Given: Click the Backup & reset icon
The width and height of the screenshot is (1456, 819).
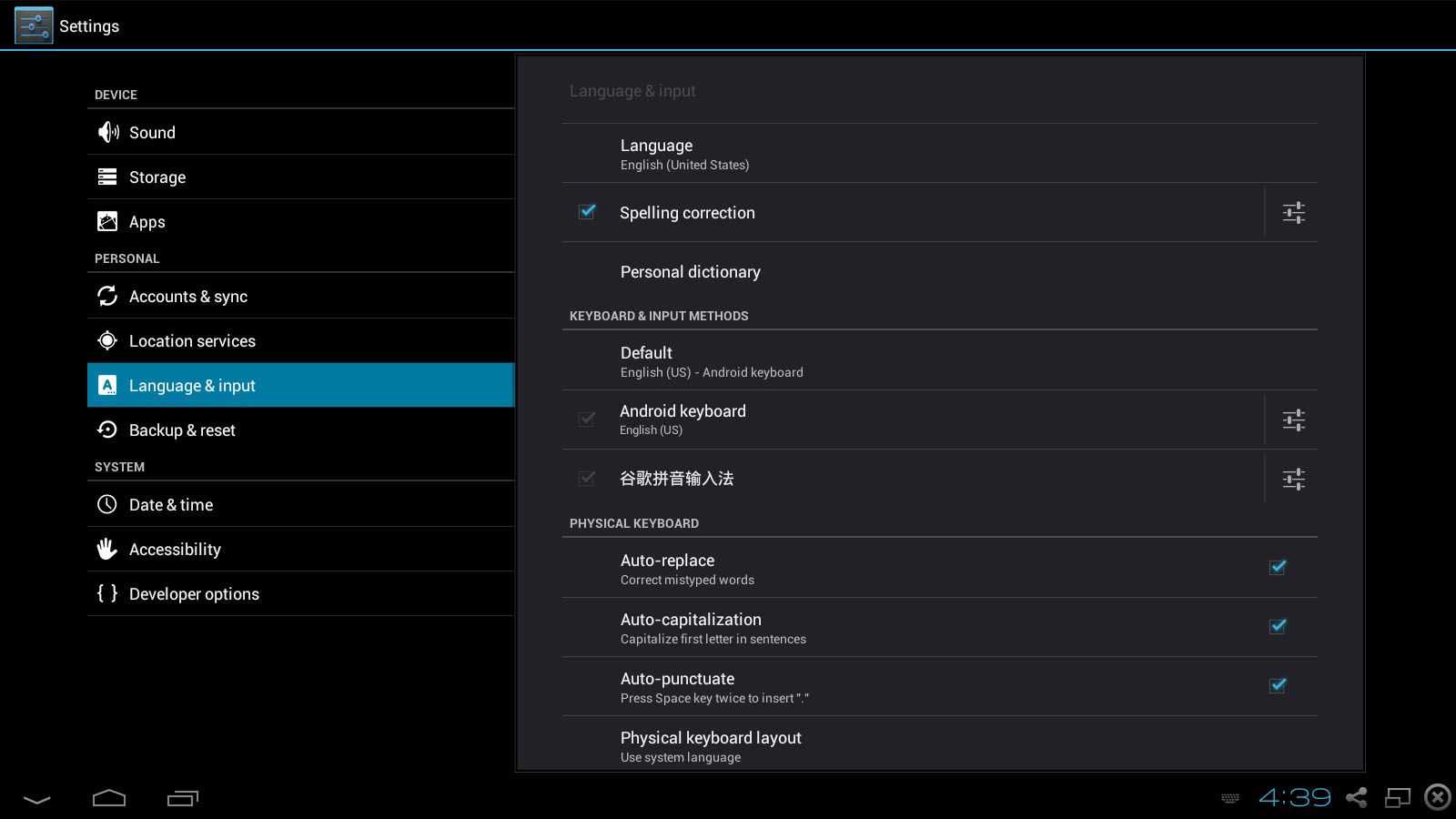Looking at the screenshot, I should pyautogui.click(x=107, y=430).
